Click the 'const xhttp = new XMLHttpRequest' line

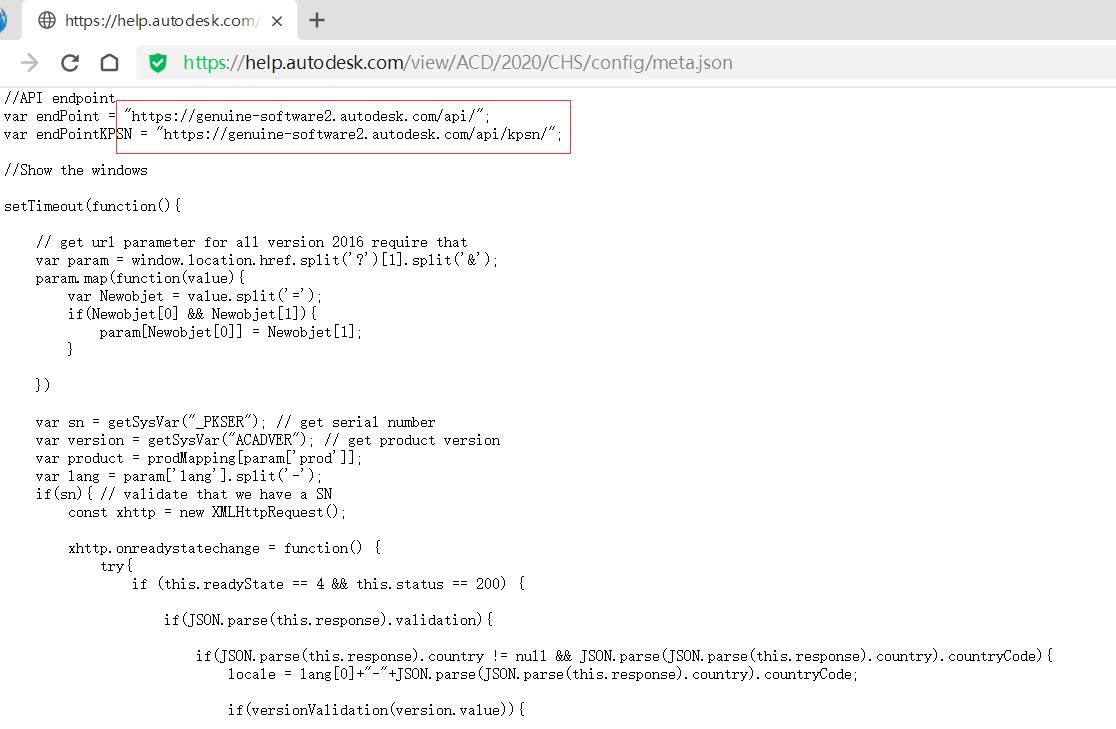[207, 512]
